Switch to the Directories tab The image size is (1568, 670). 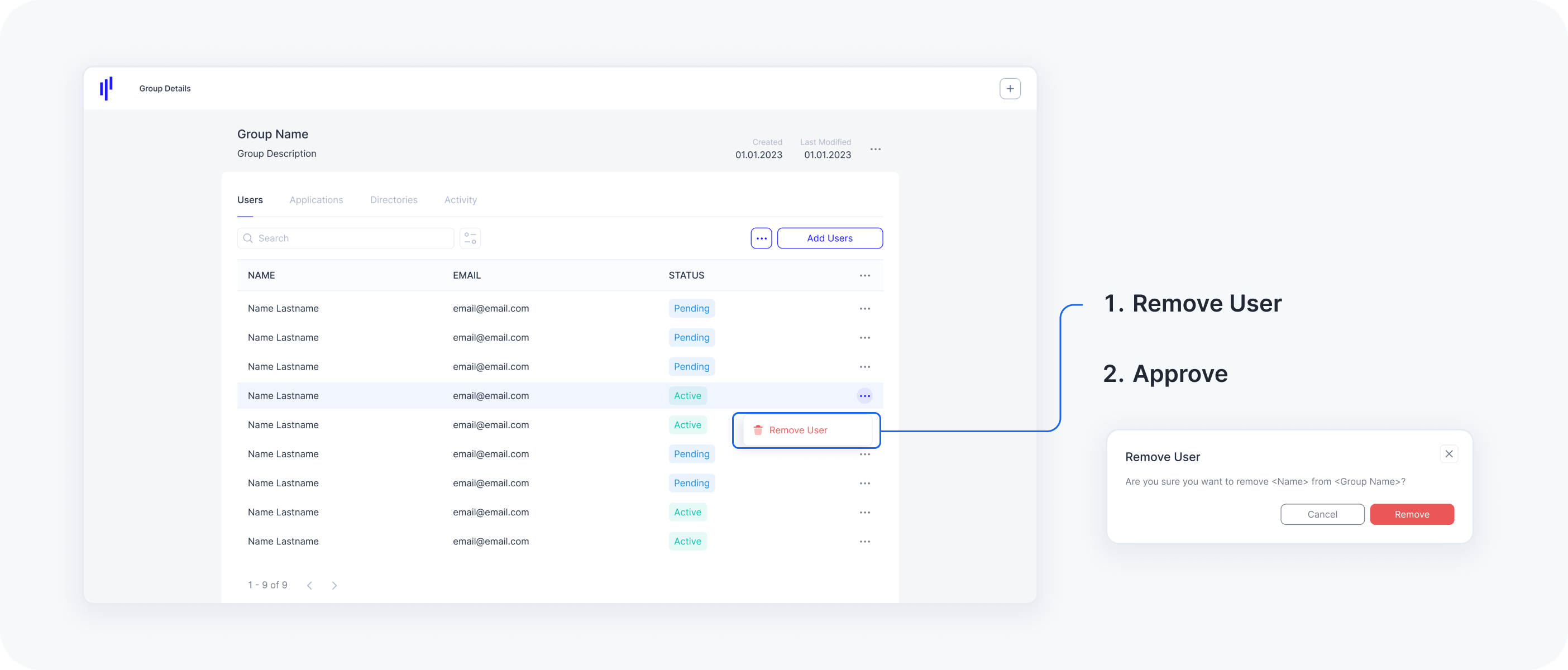(393, 199)
